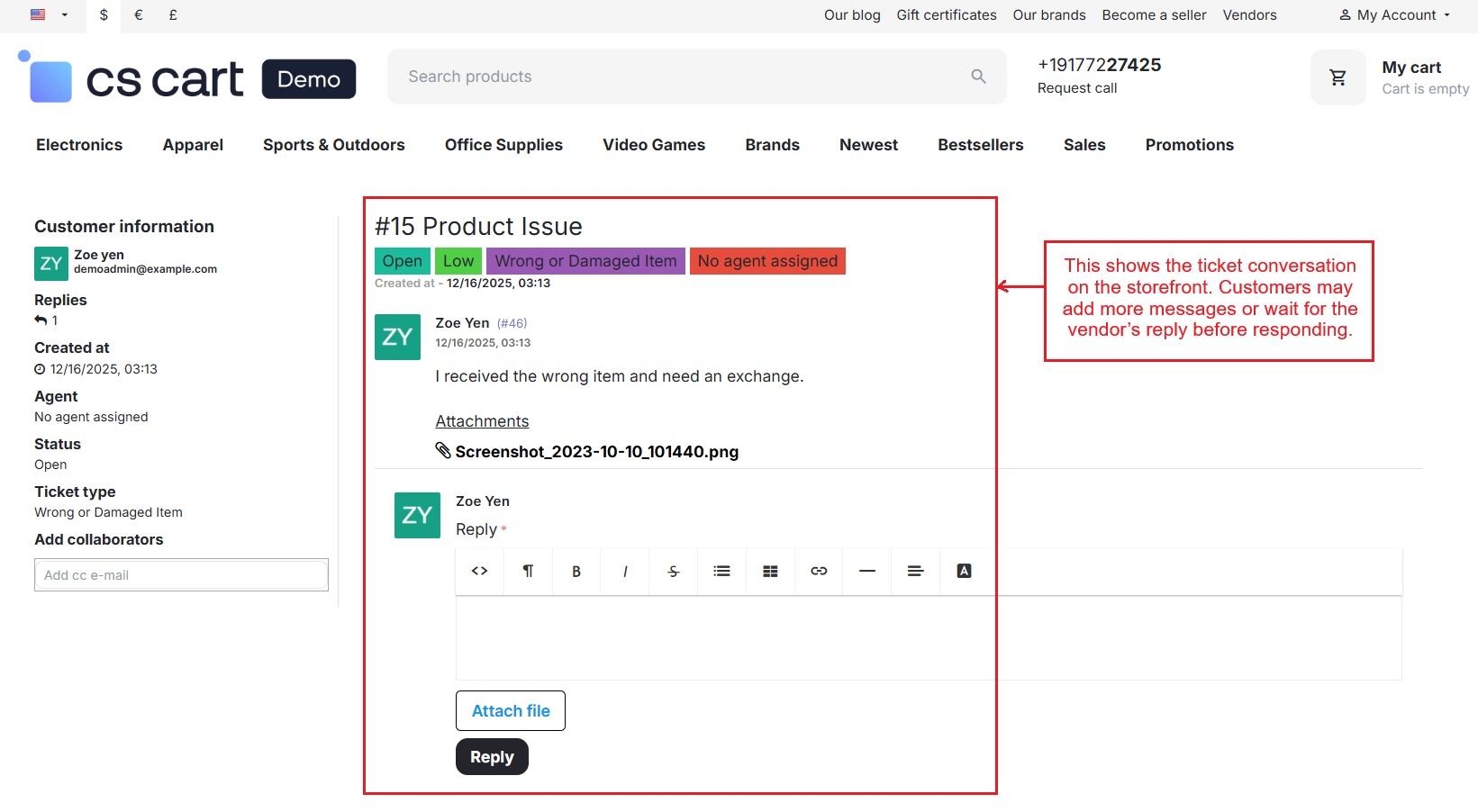Open the Screenshot_2023-10-10_101440.png attachment
Viewport: 1478px width, 812px height.
[x=596, y=452]
